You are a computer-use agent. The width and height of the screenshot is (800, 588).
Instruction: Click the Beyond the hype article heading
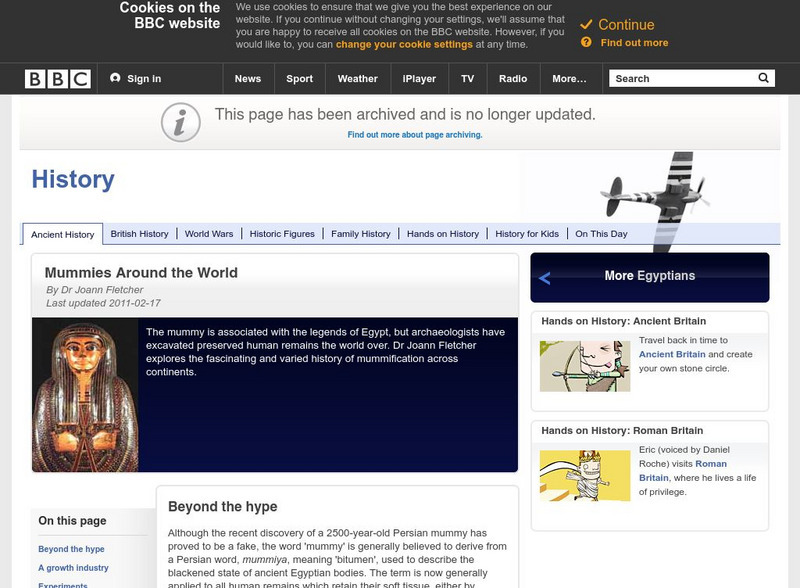tap(222, 506)
